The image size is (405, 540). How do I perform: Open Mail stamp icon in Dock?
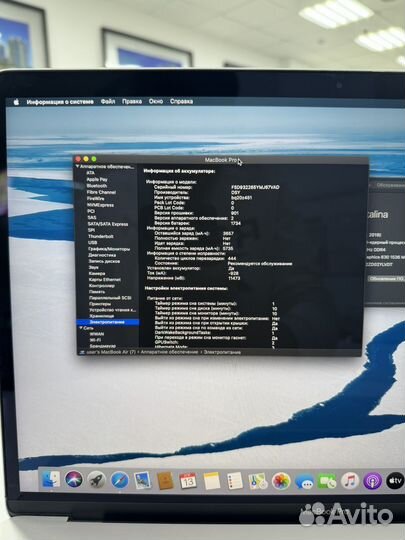tap(143, 480)
